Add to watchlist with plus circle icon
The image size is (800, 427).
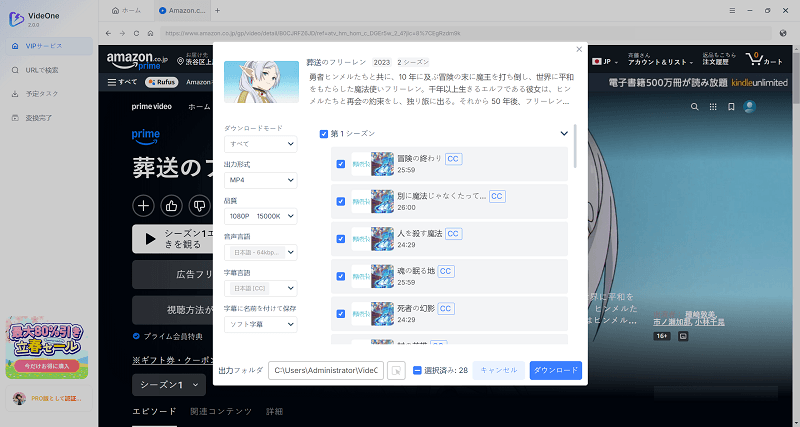[143, 206]
